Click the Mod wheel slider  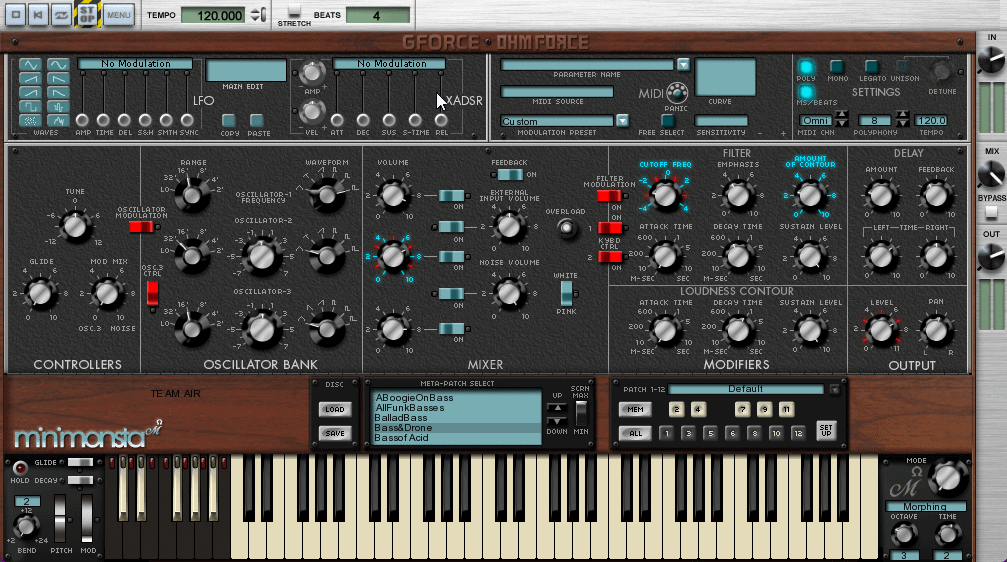(x=88, y=516)
